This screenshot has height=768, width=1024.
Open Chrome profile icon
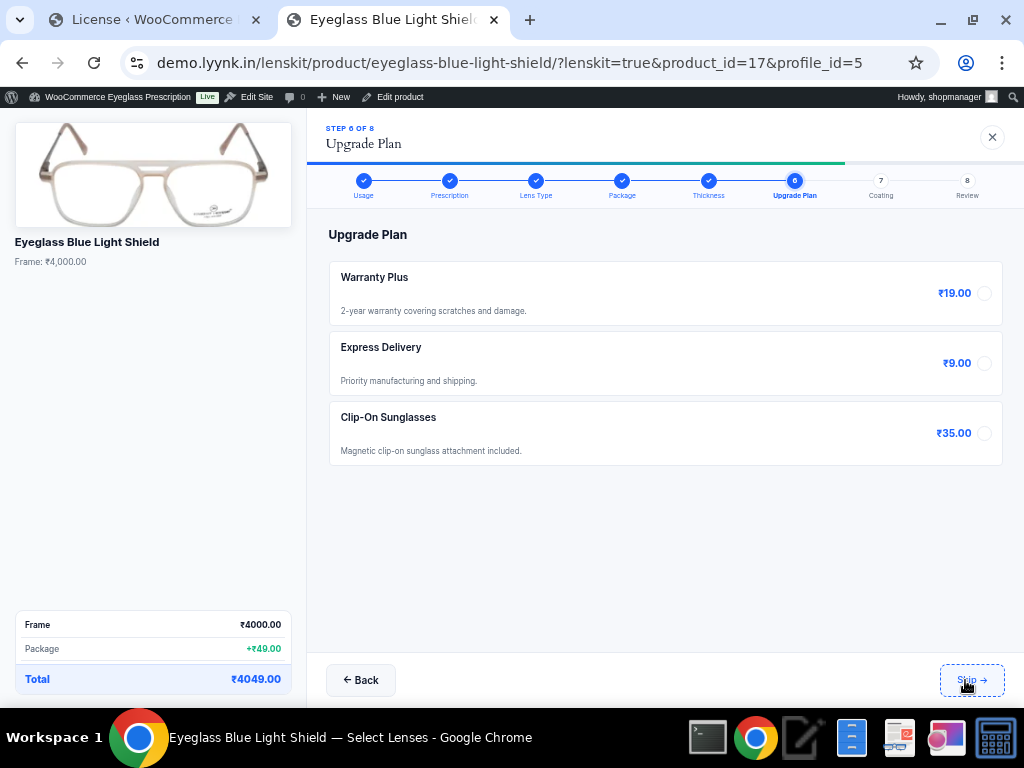pos(965,63)
